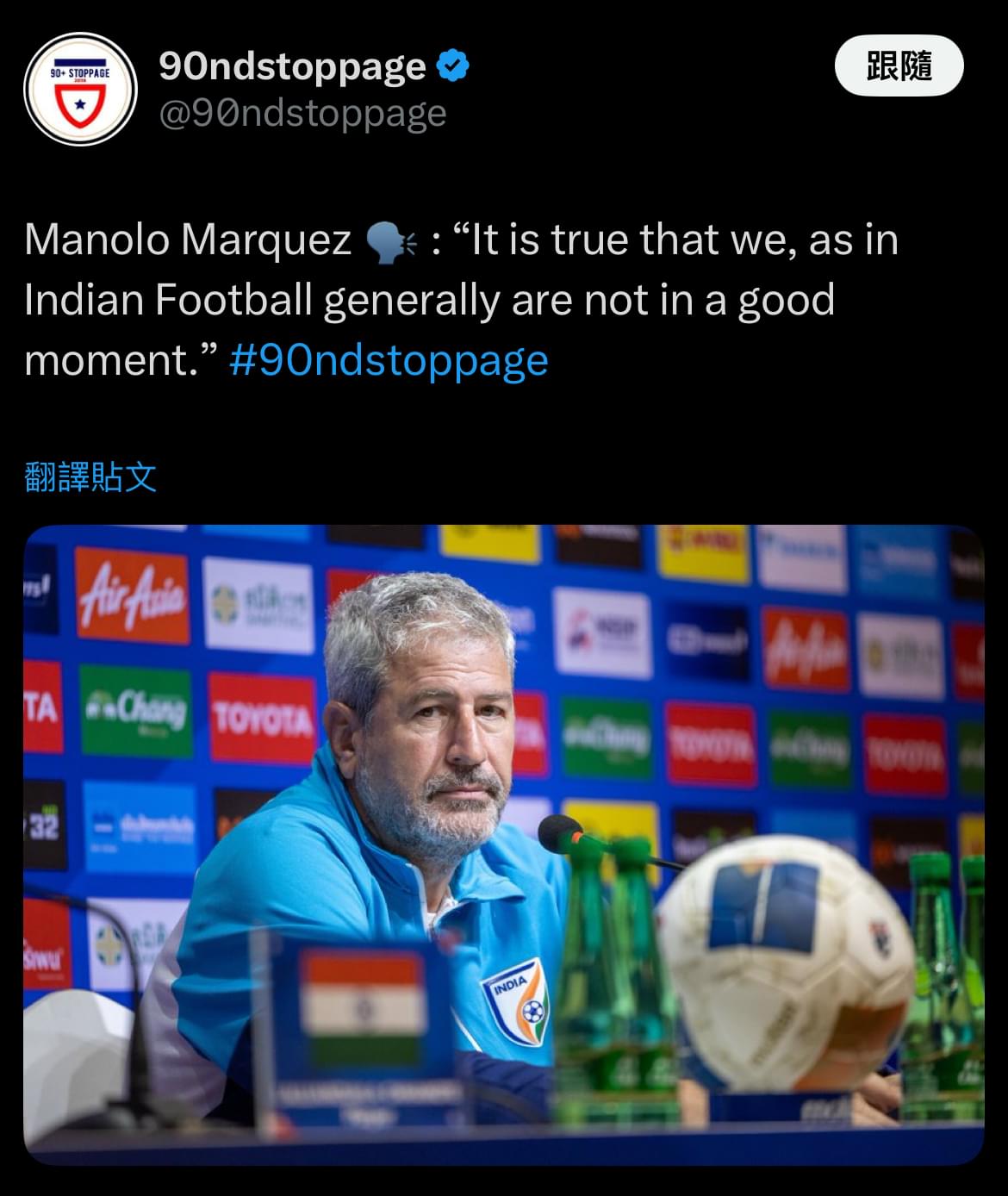Click the Manolo Marquez name in the tweet
Viewport: 1008px width, 1196px height.
pos(188,240)
